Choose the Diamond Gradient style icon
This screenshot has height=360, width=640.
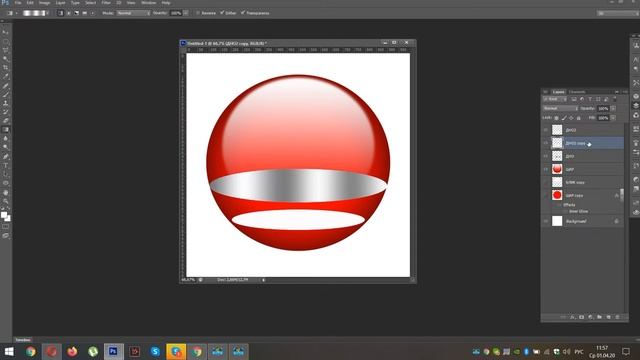[x=92, y=13]
